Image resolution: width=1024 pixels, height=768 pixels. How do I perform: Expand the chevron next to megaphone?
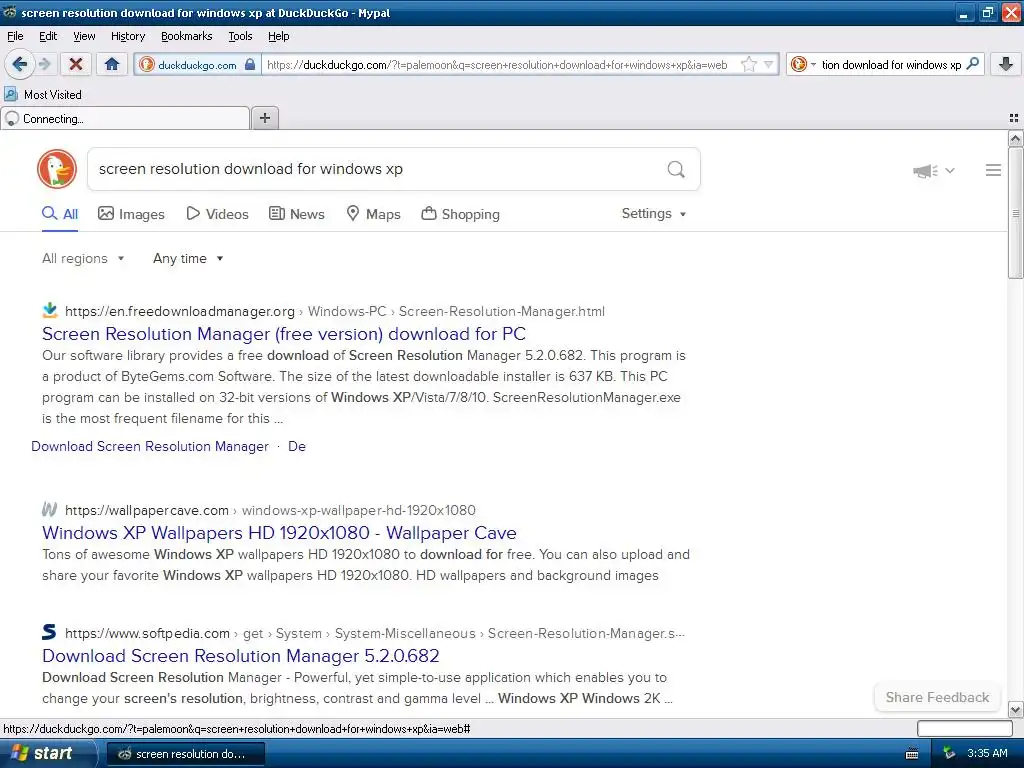950,170
